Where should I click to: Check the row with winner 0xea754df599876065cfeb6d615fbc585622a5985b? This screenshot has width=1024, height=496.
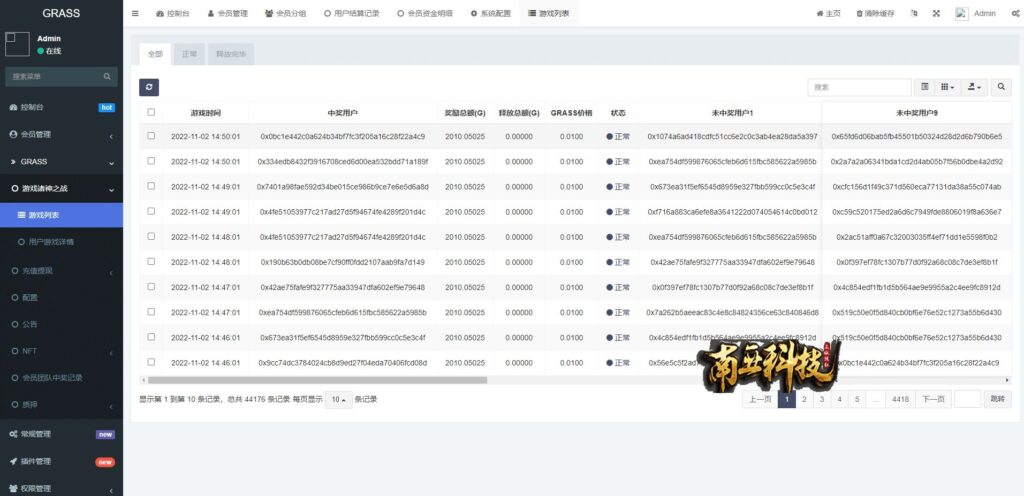tap(152, 312)
